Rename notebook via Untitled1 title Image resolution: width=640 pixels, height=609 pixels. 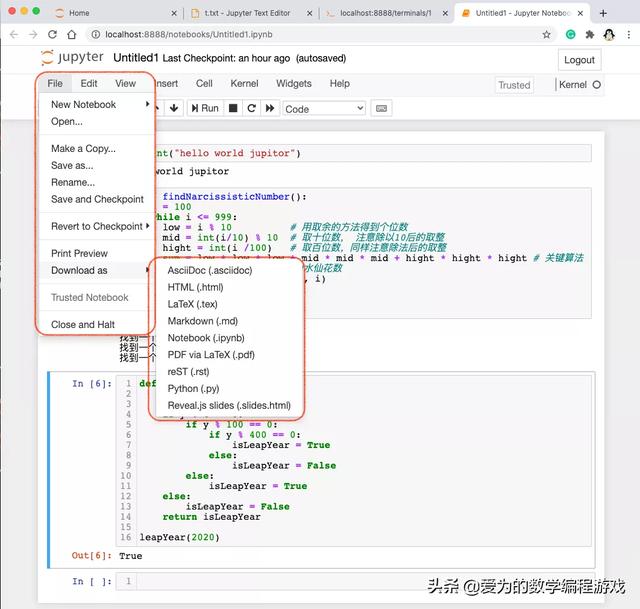coord(136,58)
